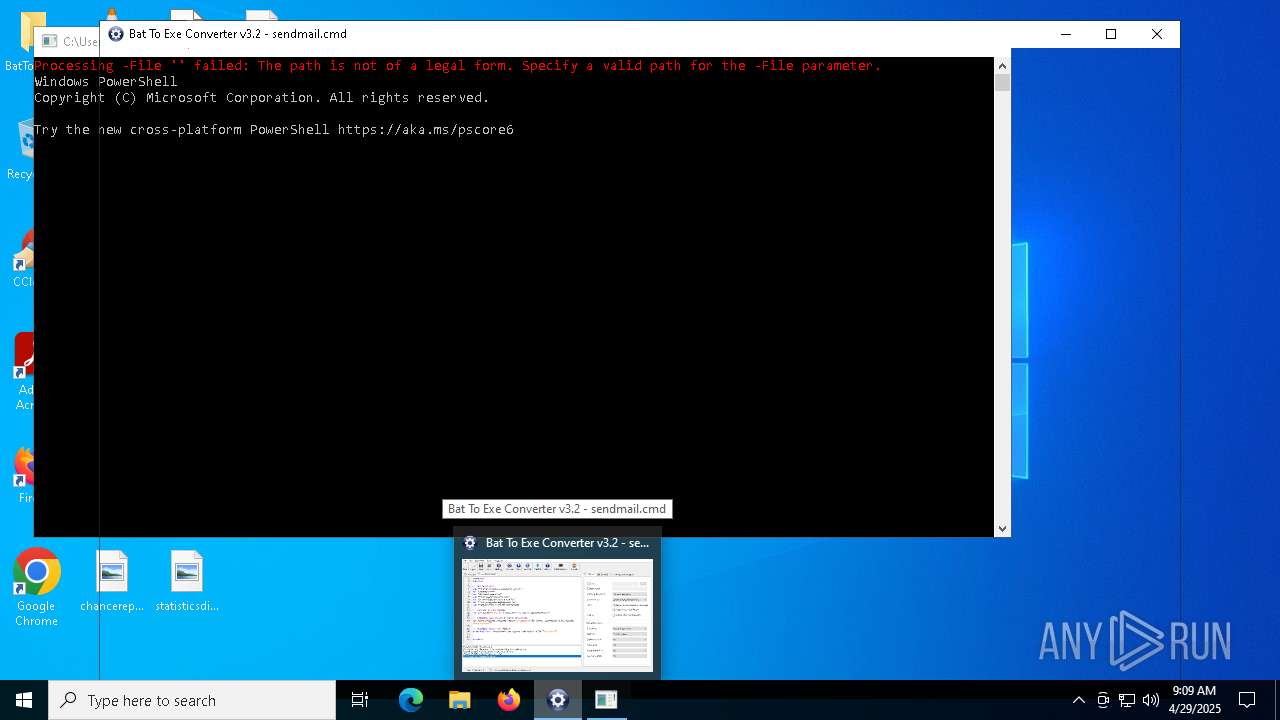This screenshot has width=1280, height=720.
Task: Minimize the Bat To Exe Converter window
Action: (x=1065, y=34)
